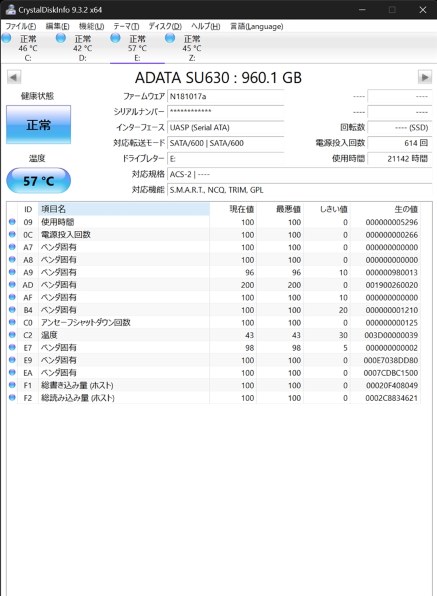Select the 温度 row label in the table
This screenshot has height=596, width=437.
(49, 335)
